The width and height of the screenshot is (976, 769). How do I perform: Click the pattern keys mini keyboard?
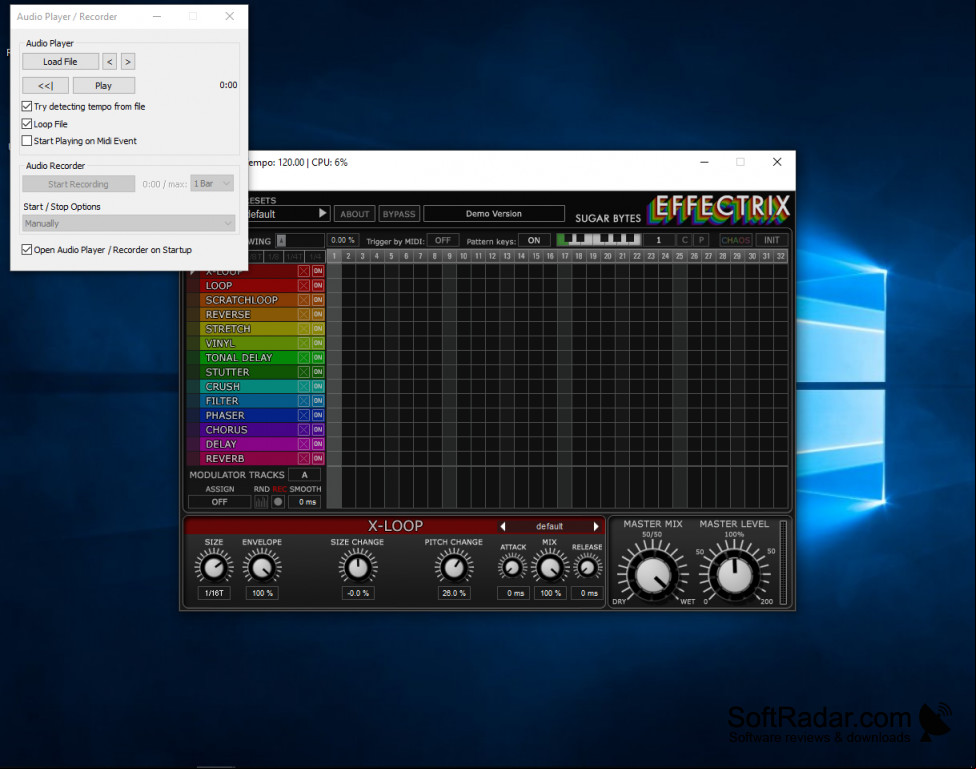(598, 240)
